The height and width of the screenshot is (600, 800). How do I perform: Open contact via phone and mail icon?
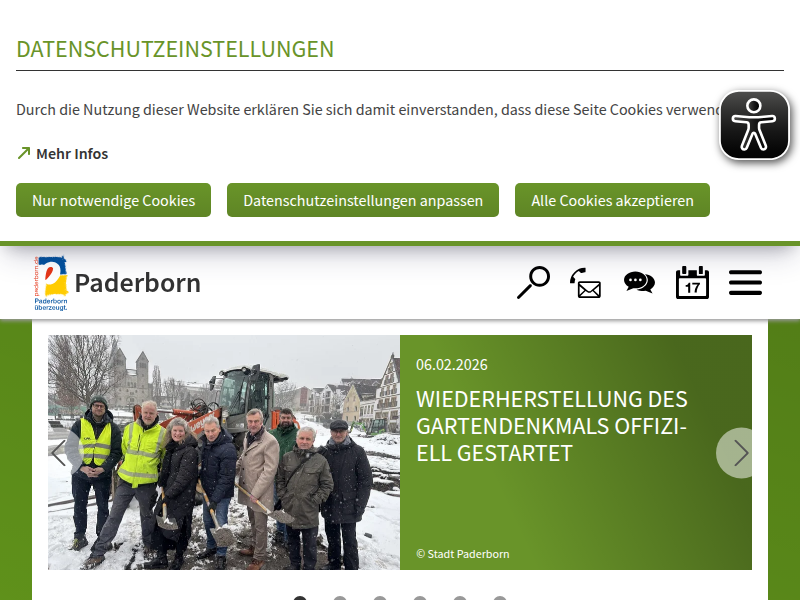tap(586, 283)
